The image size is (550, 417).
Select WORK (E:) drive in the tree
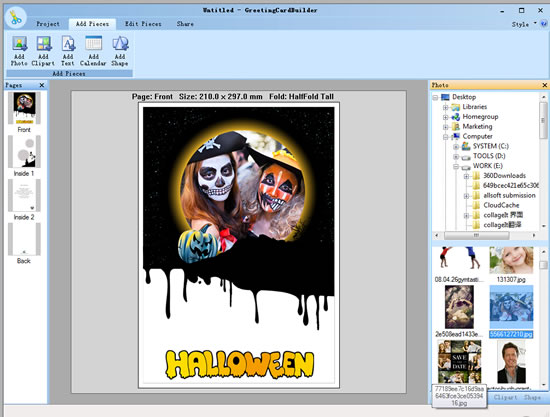pyautogui.click(x=488, y=166)
